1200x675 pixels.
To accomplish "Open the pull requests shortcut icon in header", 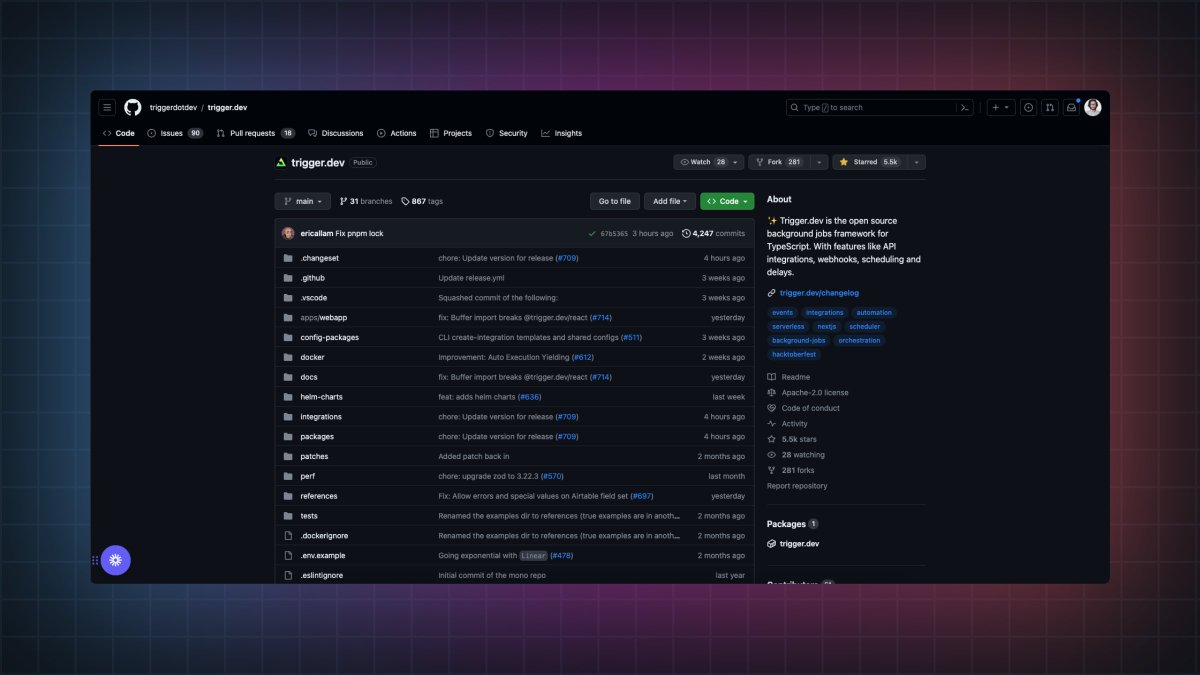I will tap(1050, 107).
